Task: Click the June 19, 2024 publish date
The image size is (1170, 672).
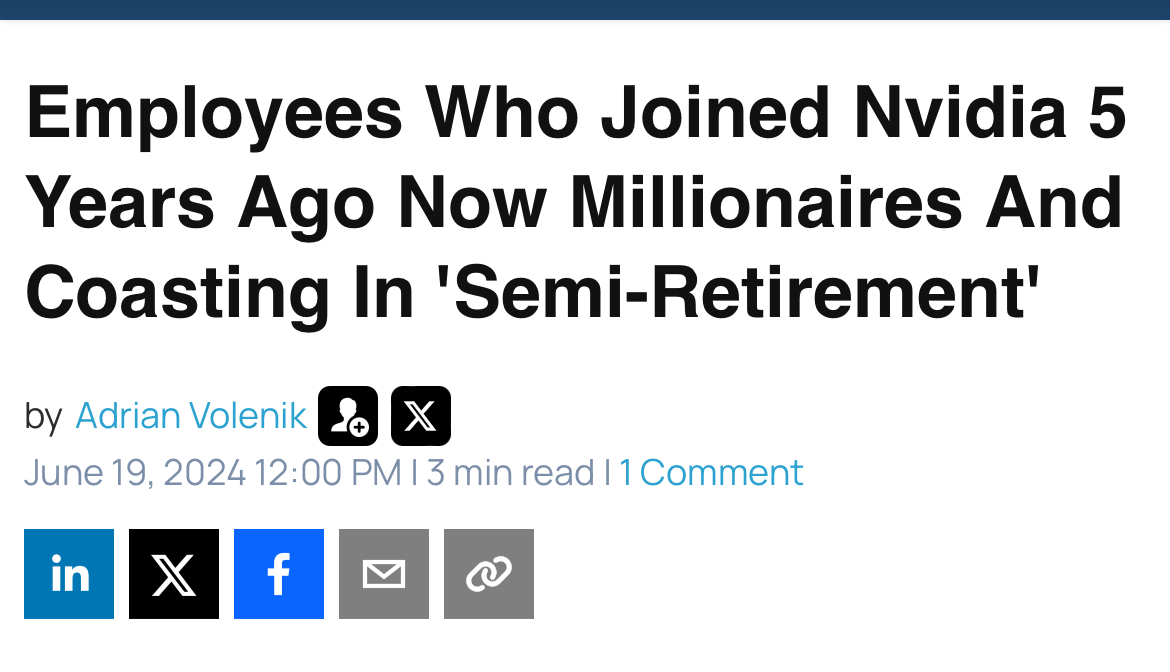Action: pos(135,472)
